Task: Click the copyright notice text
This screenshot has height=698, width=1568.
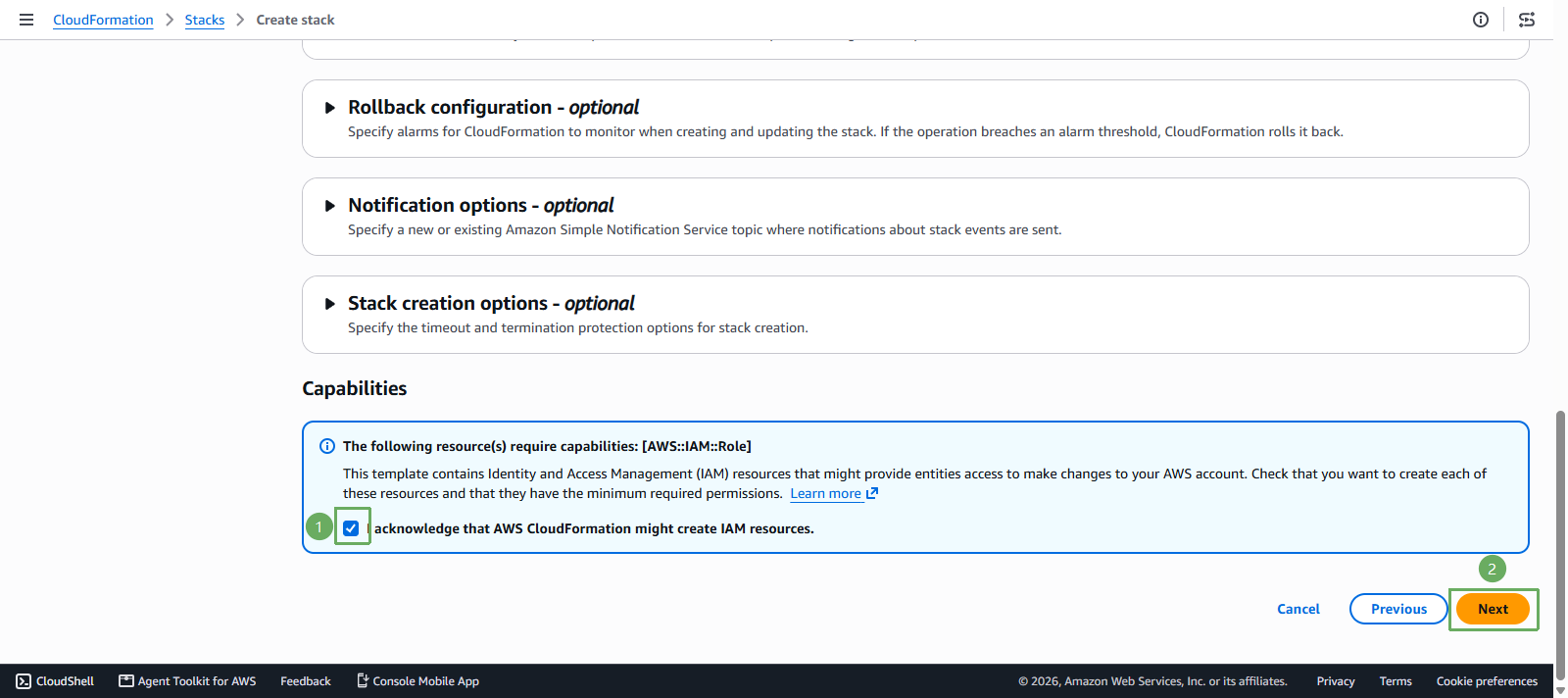Action: coord(1152,681)
